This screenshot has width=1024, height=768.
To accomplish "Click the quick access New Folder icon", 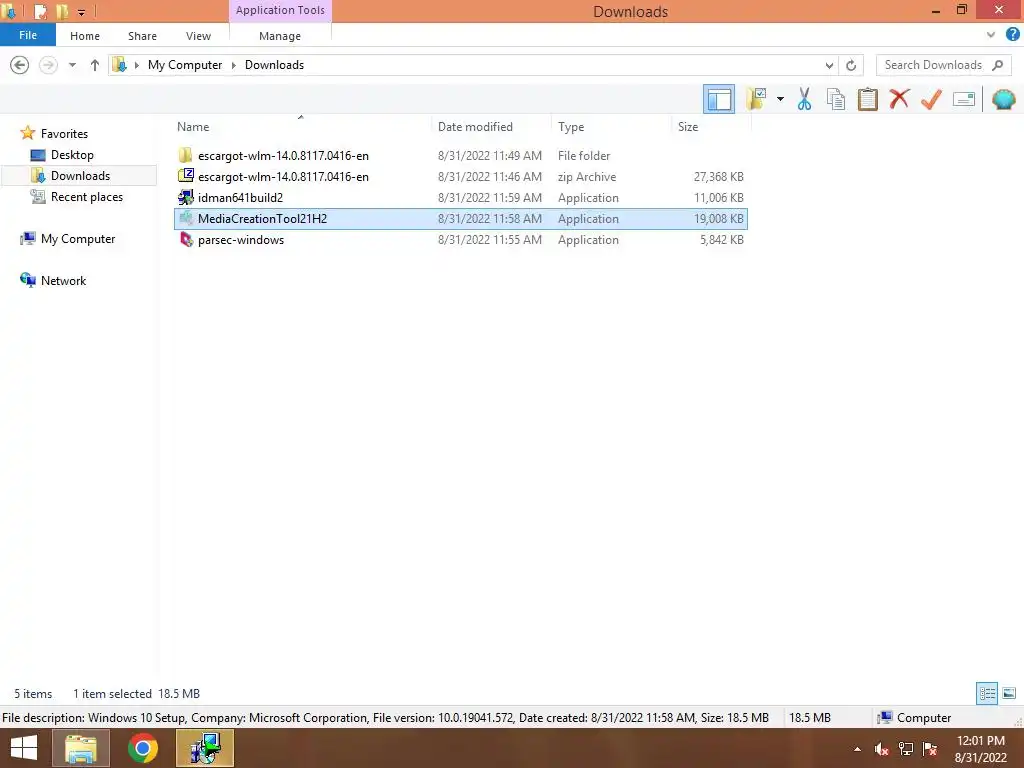I will click(62, 12).
